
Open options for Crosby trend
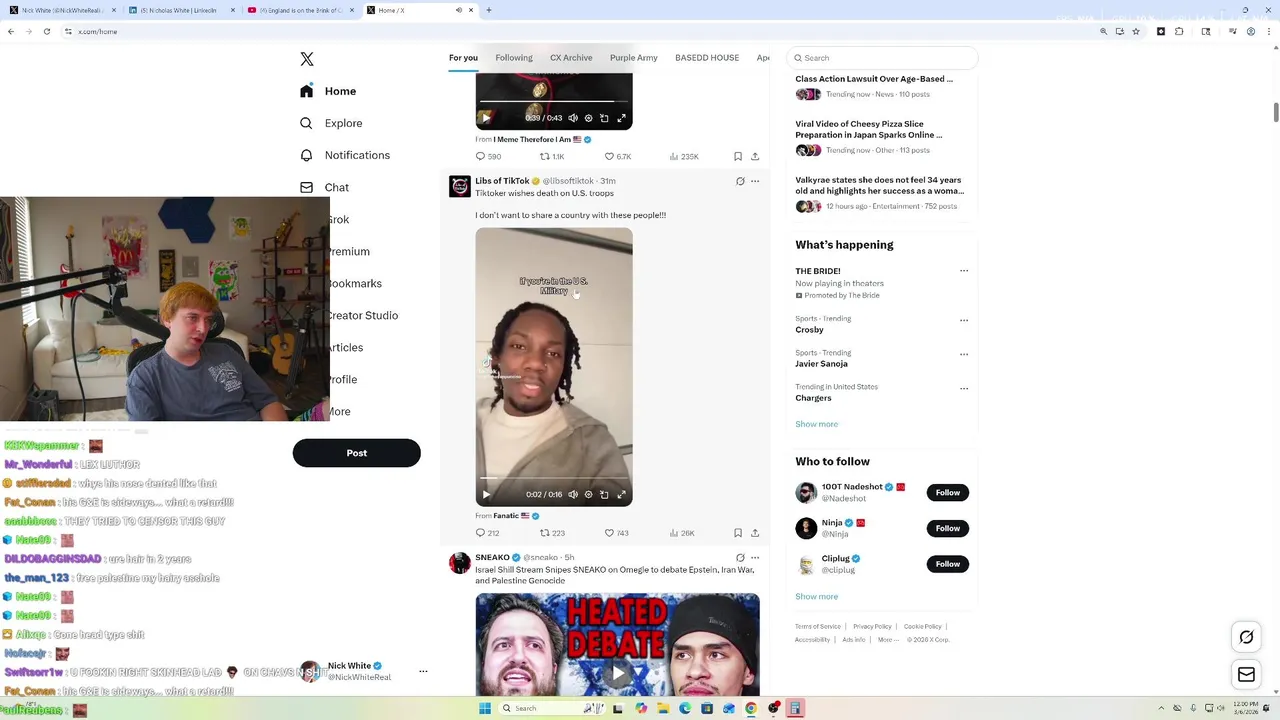coord(964,321)
